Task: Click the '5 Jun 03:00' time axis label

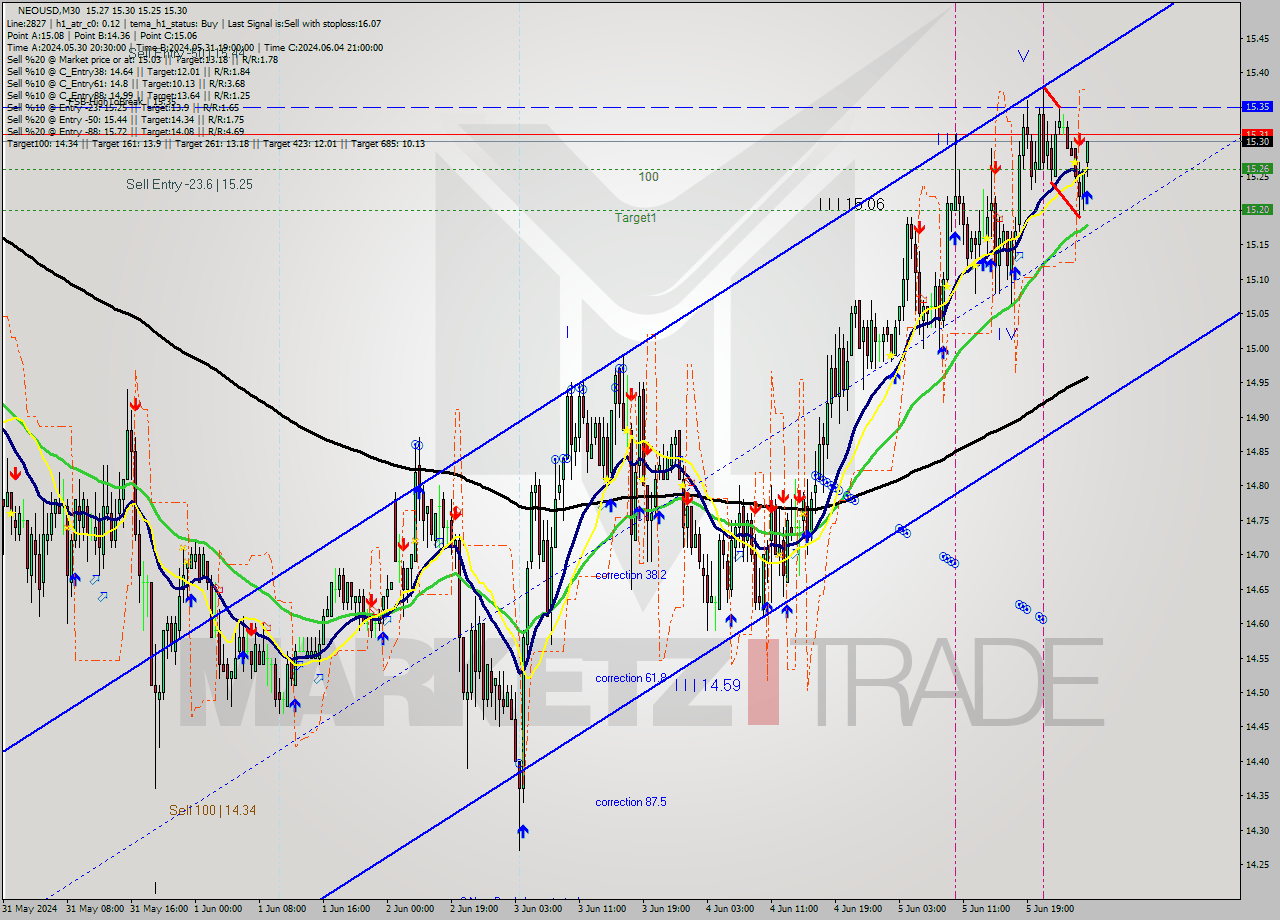Action: point(922,909)
